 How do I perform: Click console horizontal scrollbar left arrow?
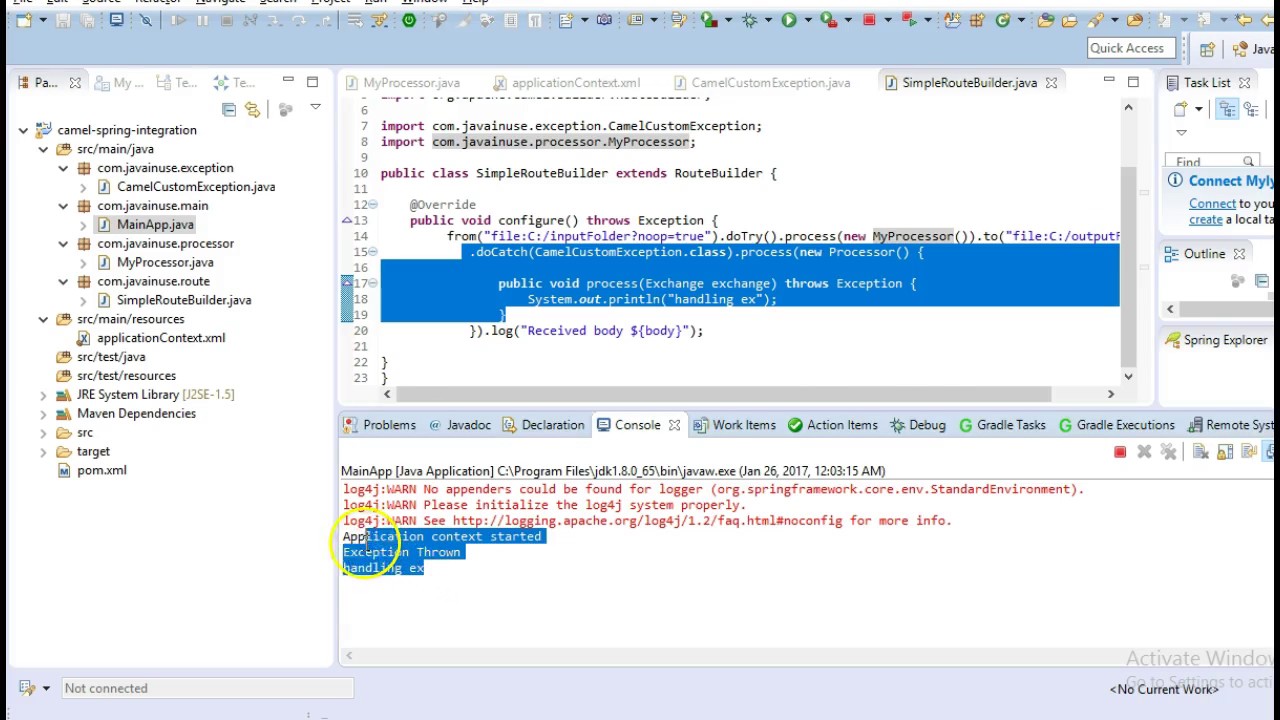point(348,656)
